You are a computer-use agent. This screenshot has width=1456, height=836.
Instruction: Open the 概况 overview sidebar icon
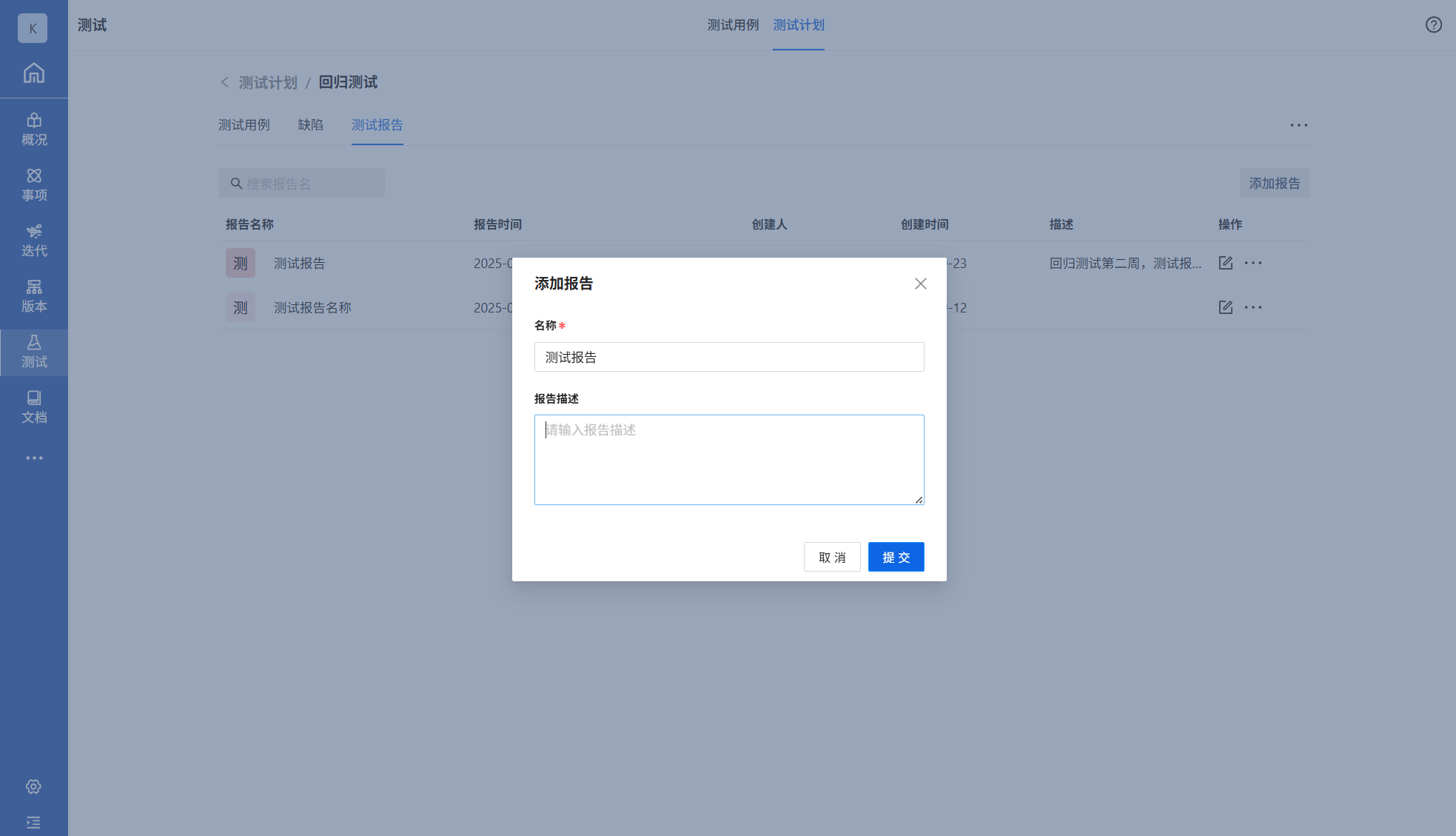click(33, 129)
